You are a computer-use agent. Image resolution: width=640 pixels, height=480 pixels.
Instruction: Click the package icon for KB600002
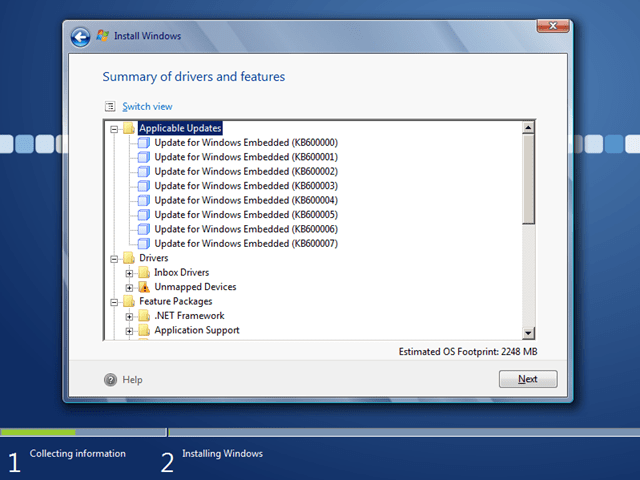(x=144, y=171)
